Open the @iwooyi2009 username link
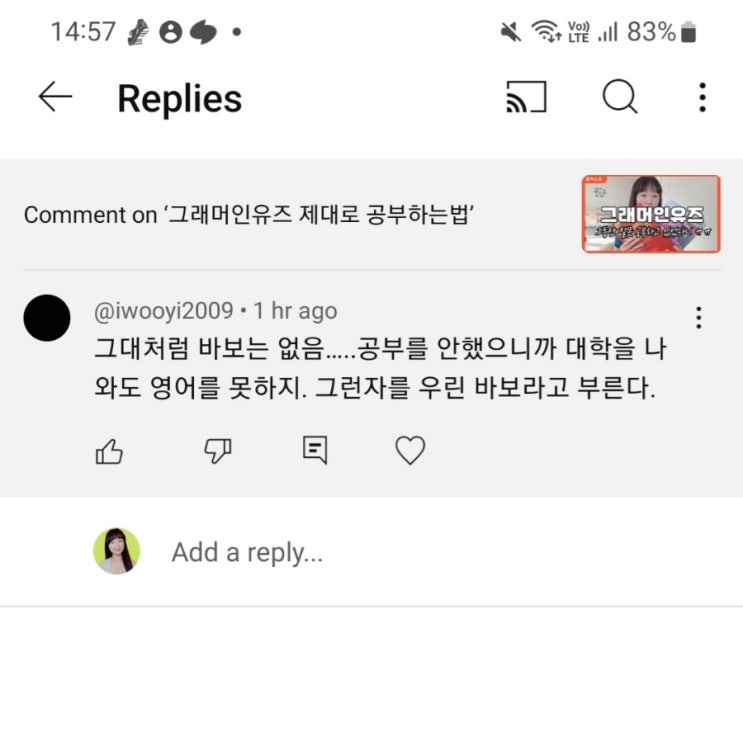The width and height of the screenshot is (743, 742). pyautogui.click(x=163, y=311)
